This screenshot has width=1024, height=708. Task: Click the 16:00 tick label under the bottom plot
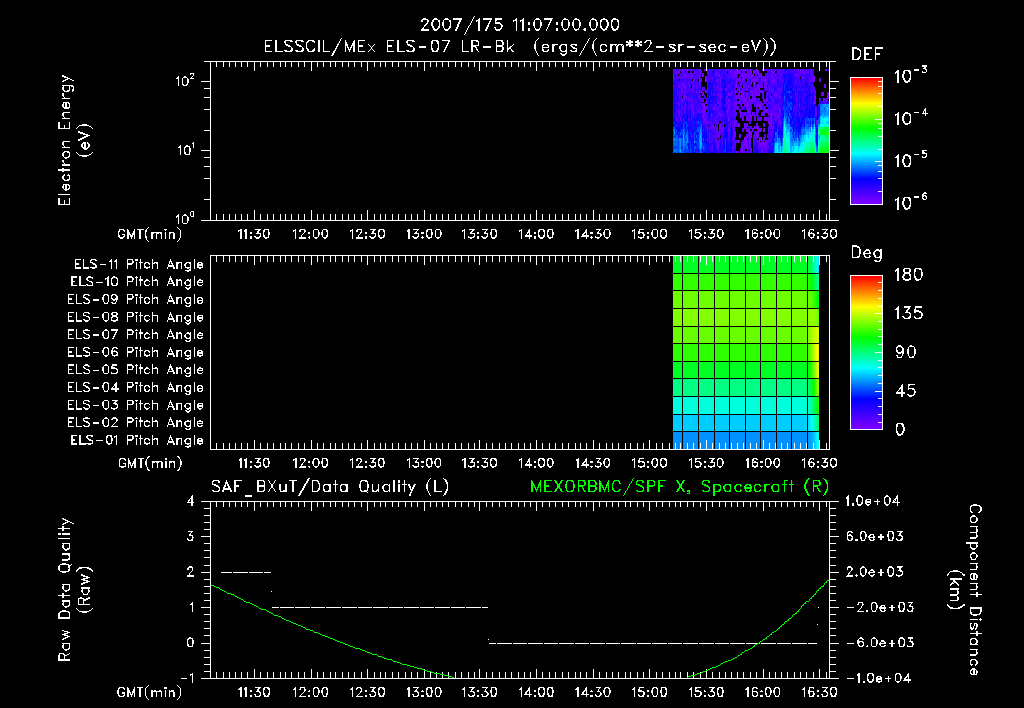tap(762, 692)
